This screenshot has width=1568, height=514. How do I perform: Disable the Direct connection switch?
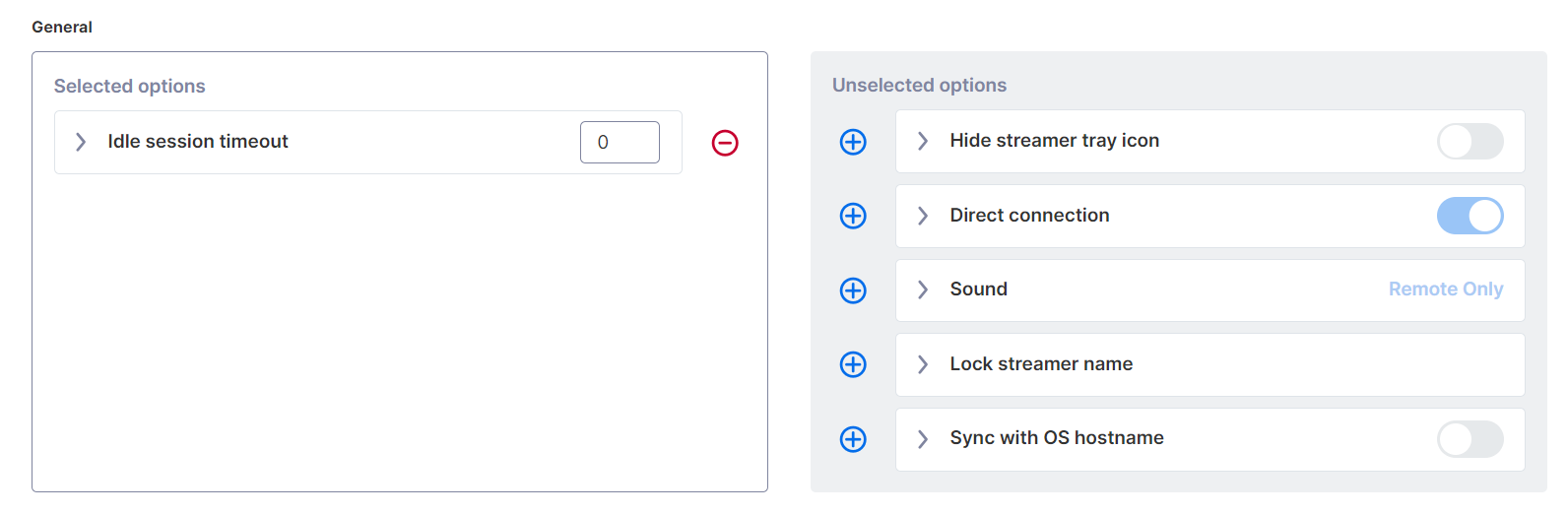pos(1470,216)
